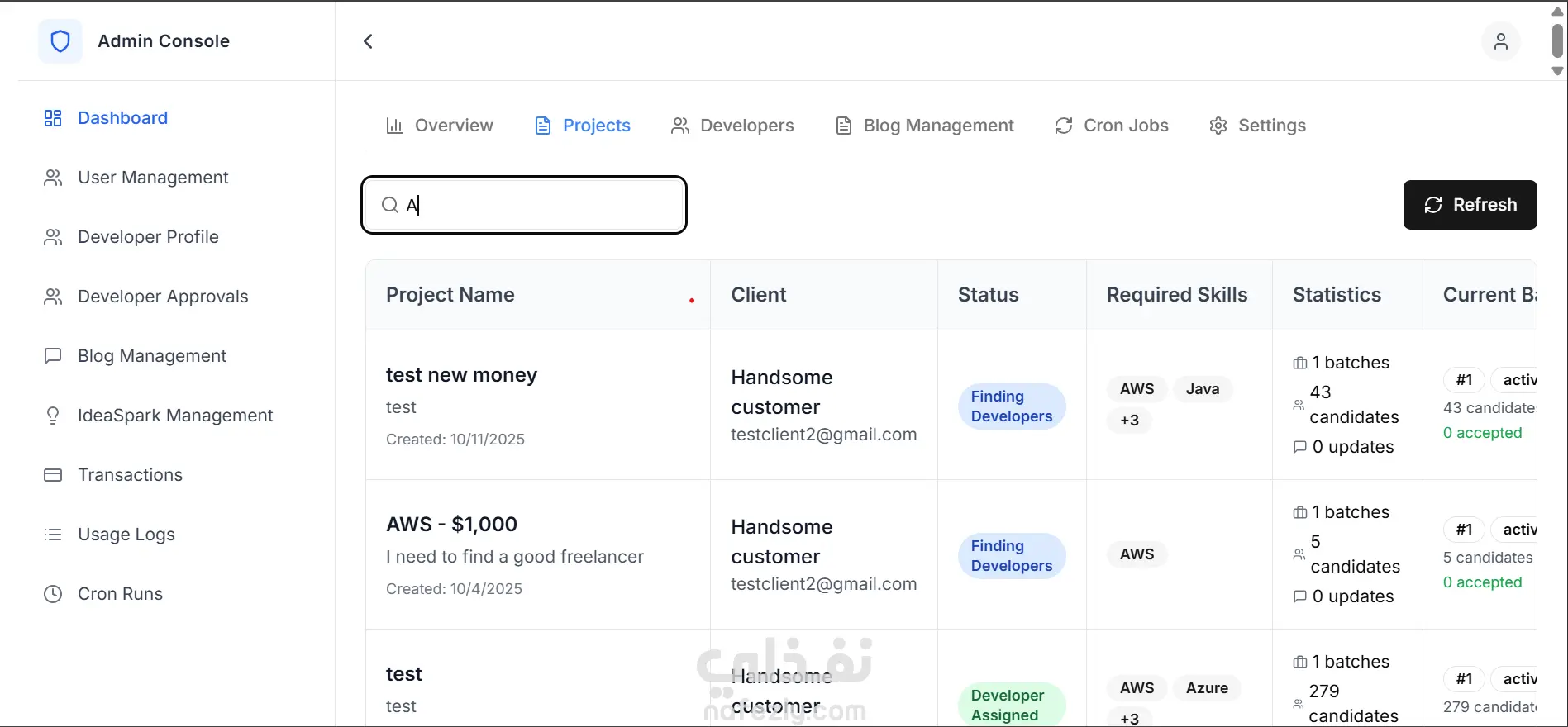This screenshot has height=727, width=1568.
Task: Click the scrollbar down arrow
Action: [1557, 72]
